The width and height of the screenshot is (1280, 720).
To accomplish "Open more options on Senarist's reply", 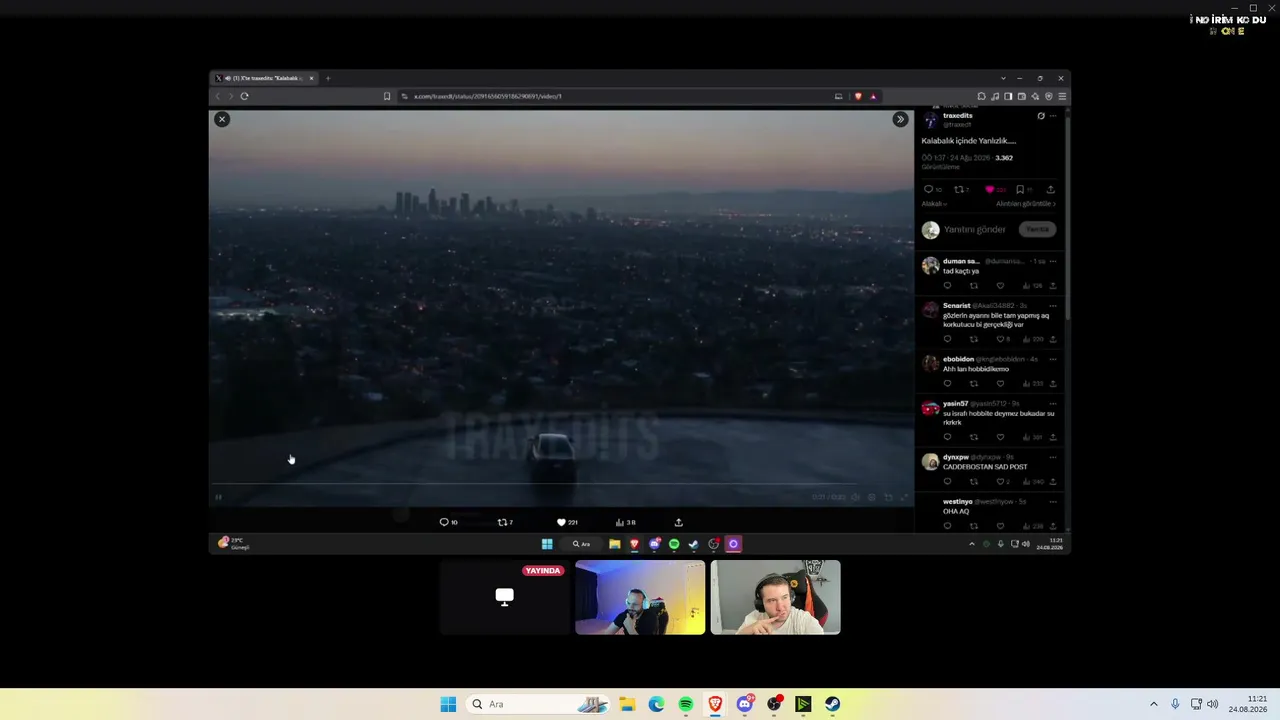I will click(x=1053, y=305).
